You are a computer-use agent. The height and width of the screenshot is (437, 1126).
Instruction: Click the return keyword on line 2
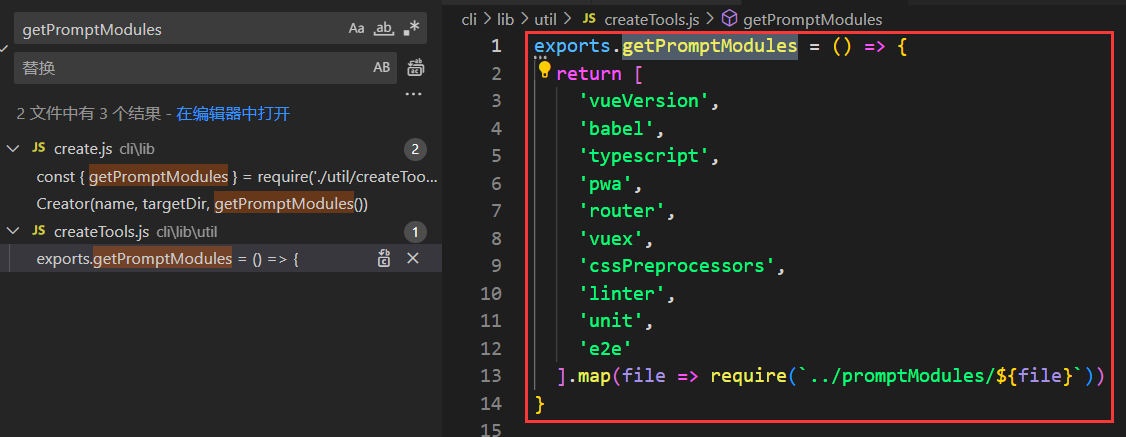pos(589,73)
